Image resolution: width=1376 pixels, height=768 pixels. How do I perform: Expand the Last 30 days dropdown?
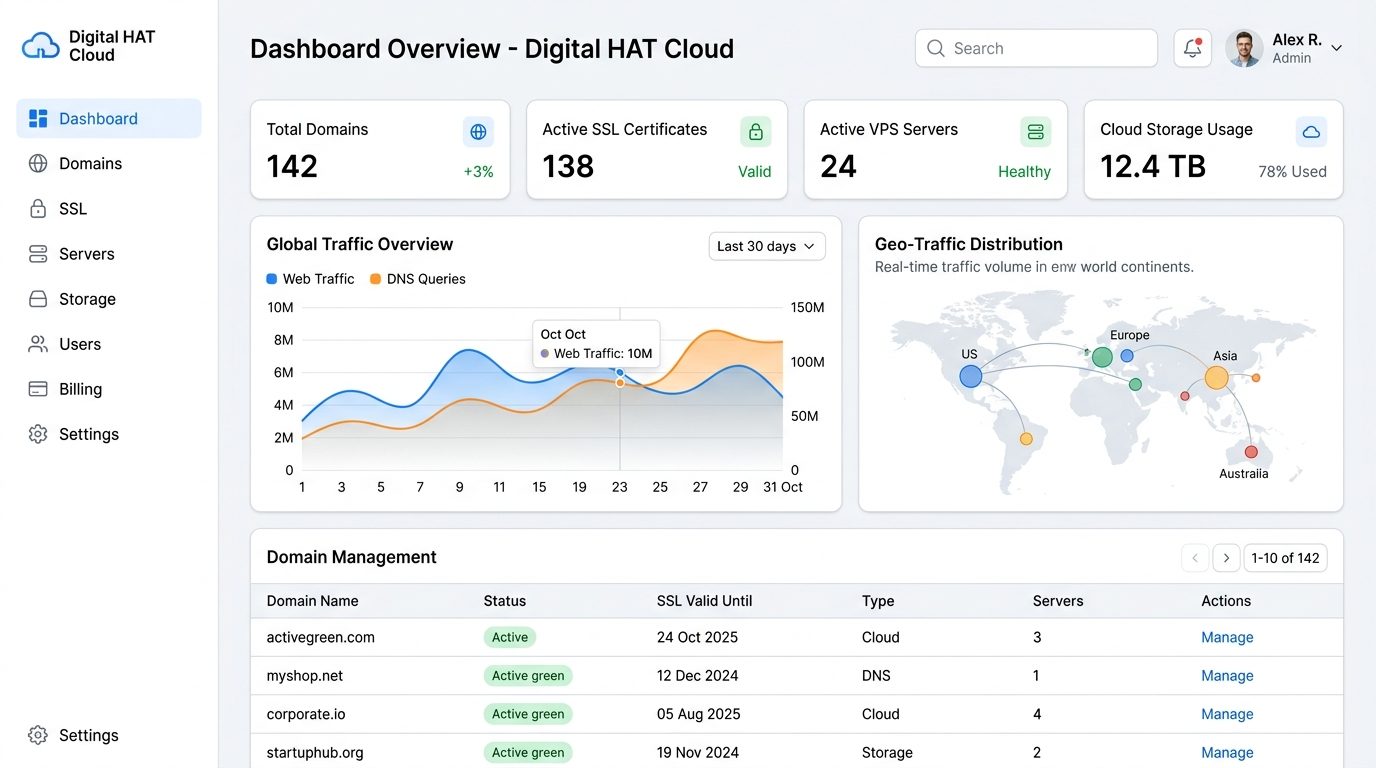[x=767, y=246]
